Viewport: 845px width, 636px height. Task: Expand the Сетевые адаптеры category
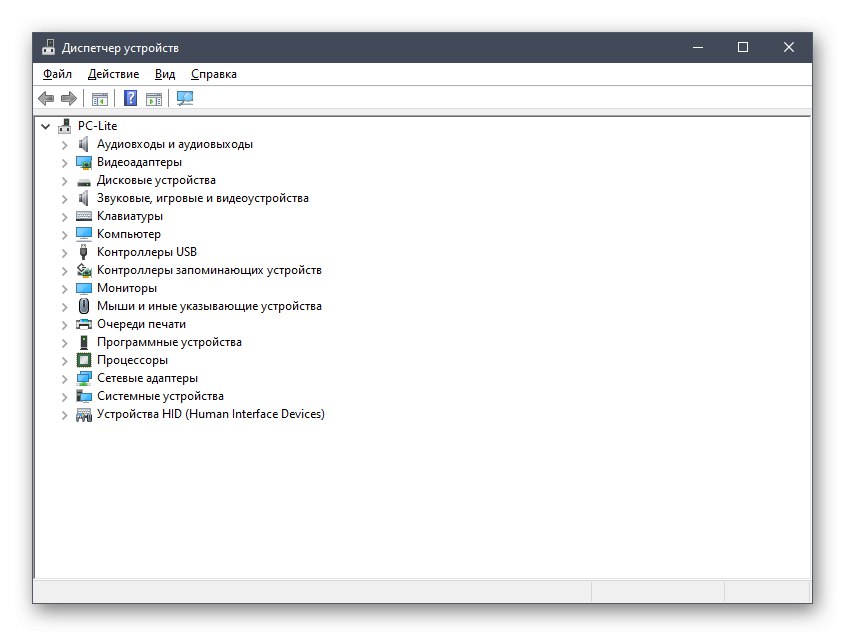(x=65, y=379)
